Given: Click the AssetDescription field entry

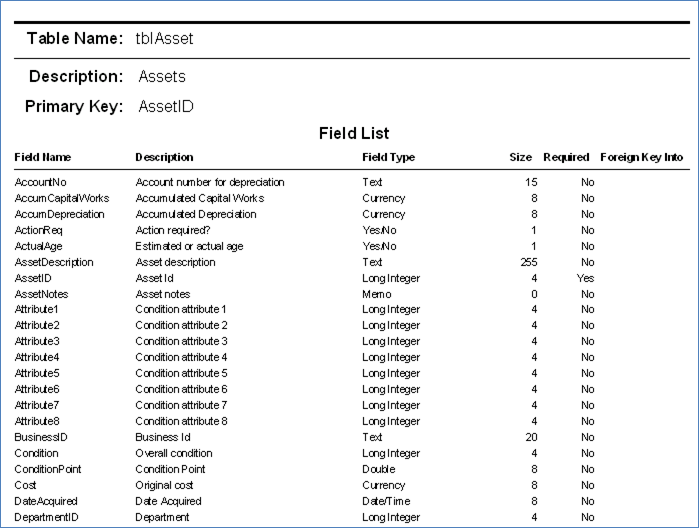Looking at the screenshot, I should (x=54, y=262).
